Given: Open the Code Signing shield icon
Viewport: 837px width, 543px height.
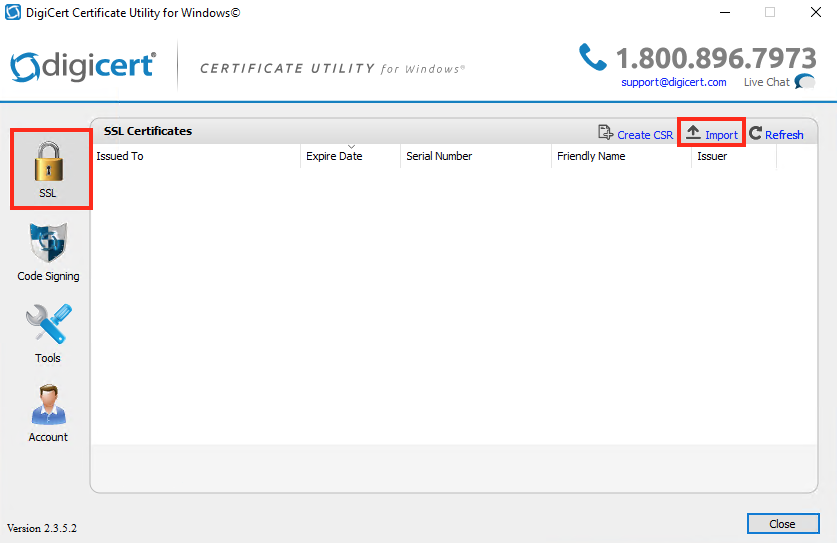Looking at the screenshot, I should coord(48,244).
